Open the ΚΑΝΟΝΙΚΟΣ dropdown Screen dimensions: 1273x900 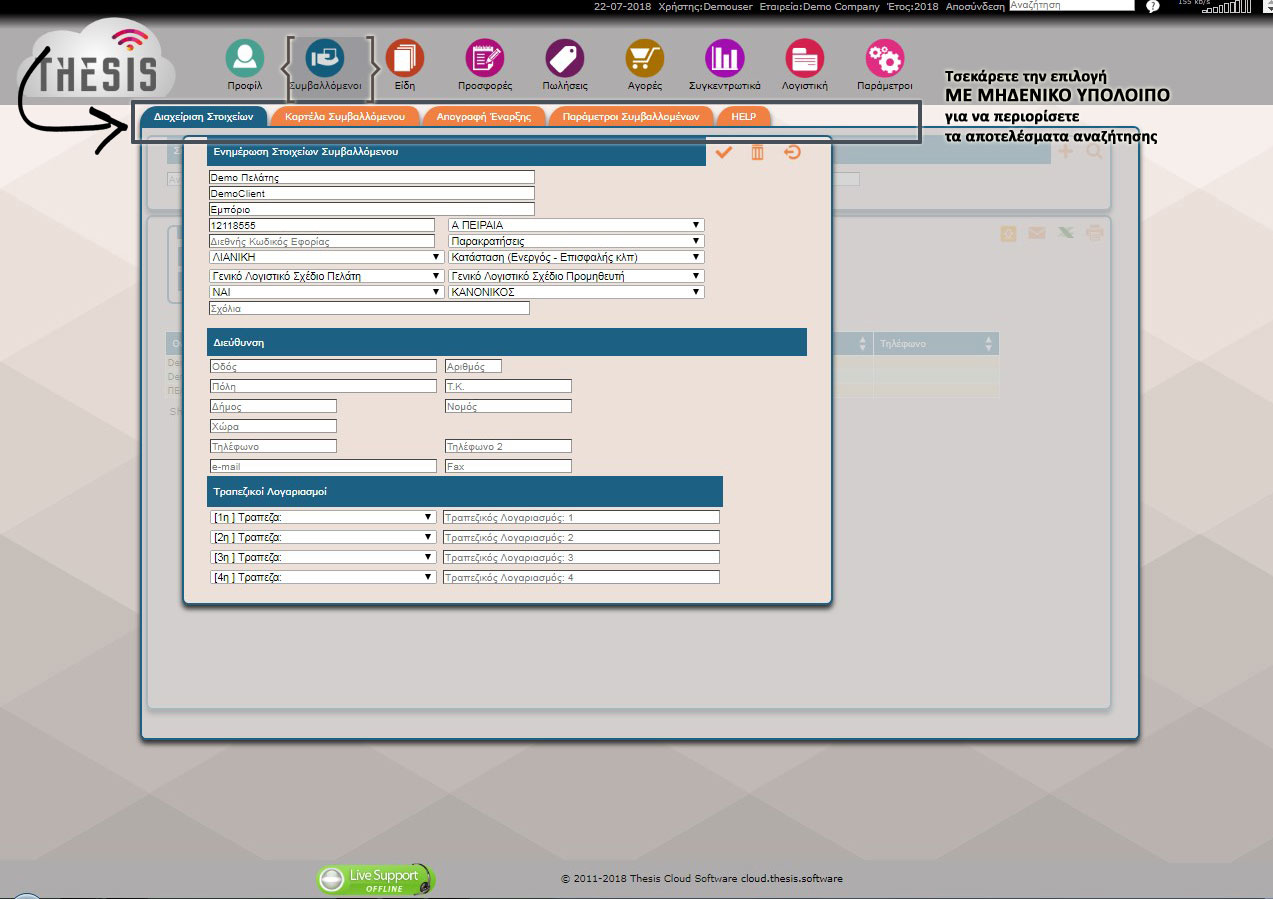(x=576, y=292)
